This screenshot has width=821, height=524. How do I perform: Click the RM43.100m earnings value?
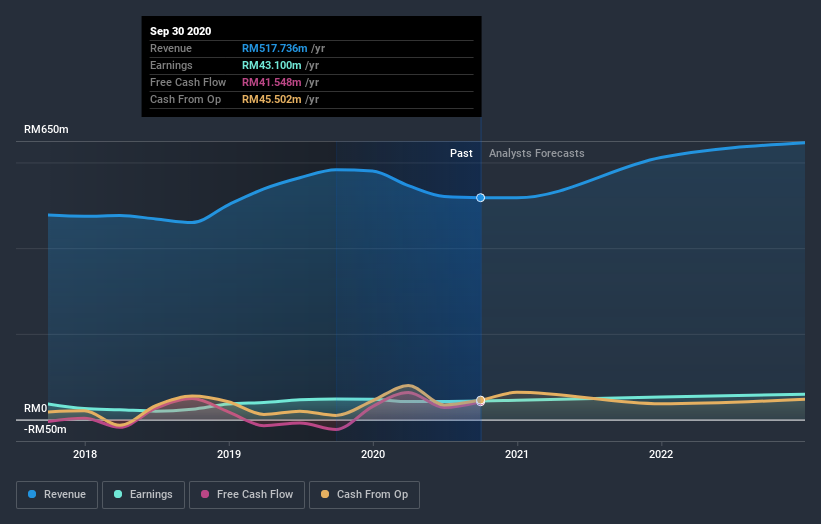pos(271,65)
